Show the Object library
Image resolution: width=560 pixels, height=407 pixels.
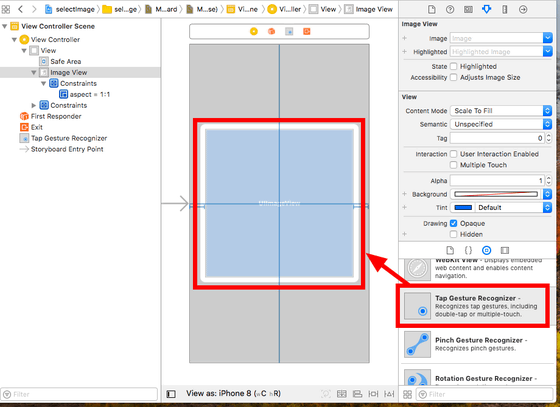point(486,250)
